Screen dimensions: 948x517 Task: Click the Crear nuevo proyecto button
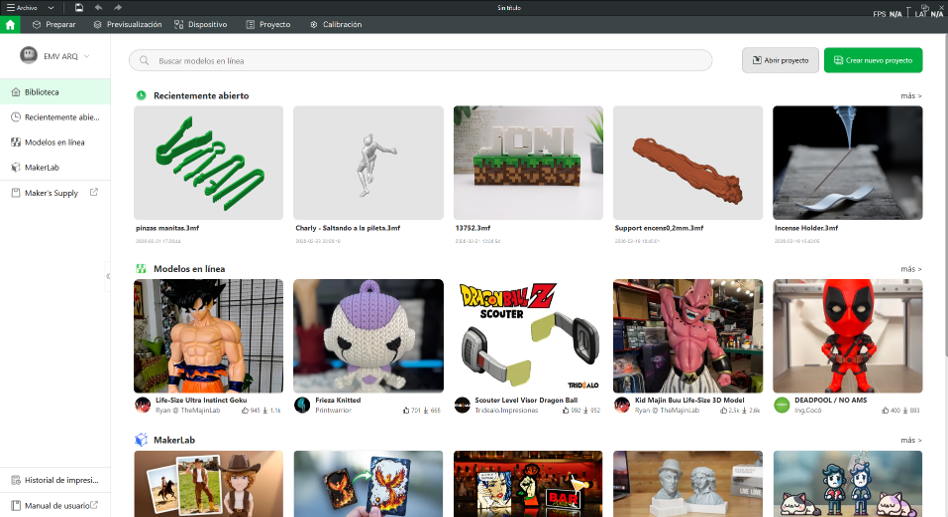pos(873,60)
